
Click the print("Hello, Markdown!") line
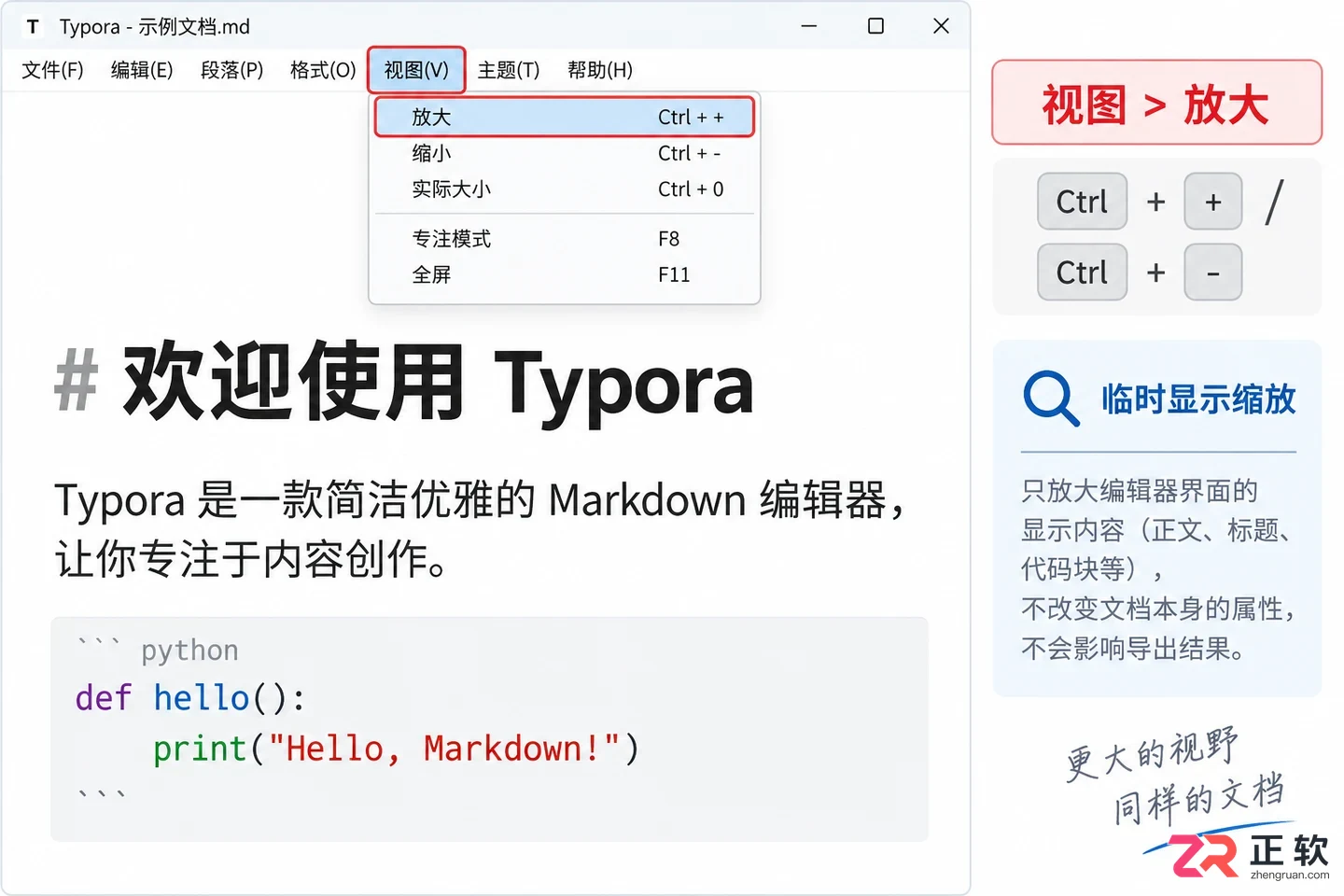pos(396,748)
